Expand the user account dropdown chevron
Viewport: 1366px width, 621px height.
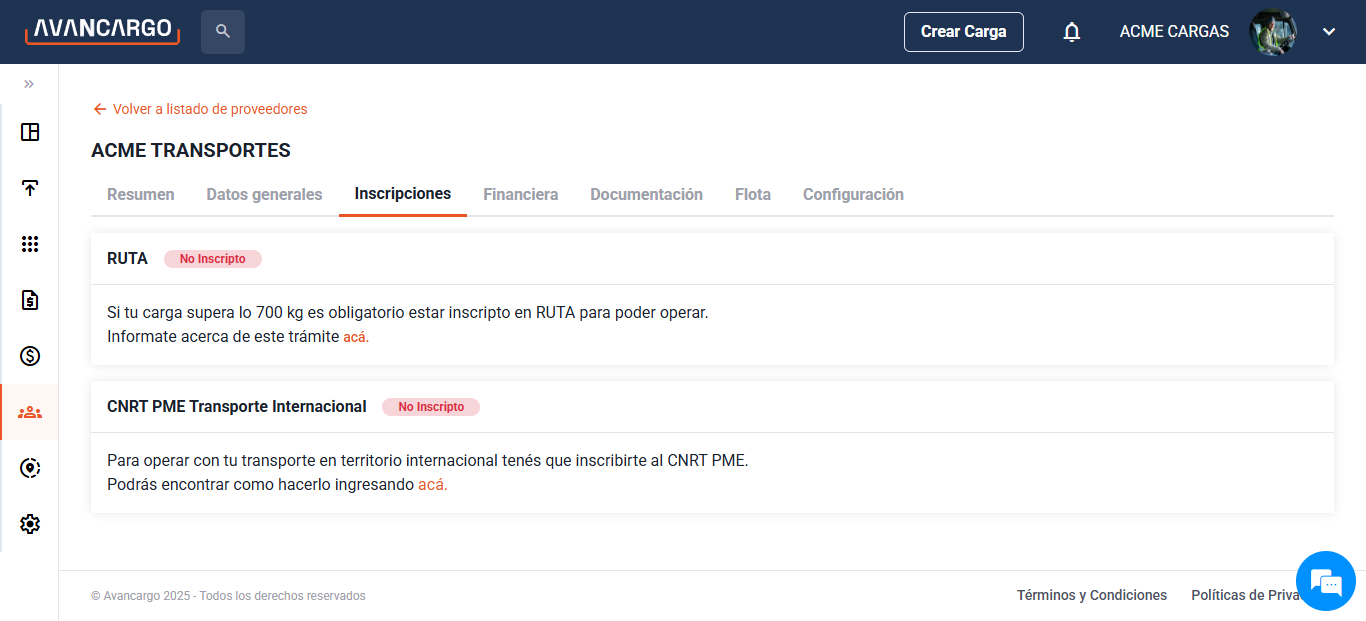[1329, 32]
